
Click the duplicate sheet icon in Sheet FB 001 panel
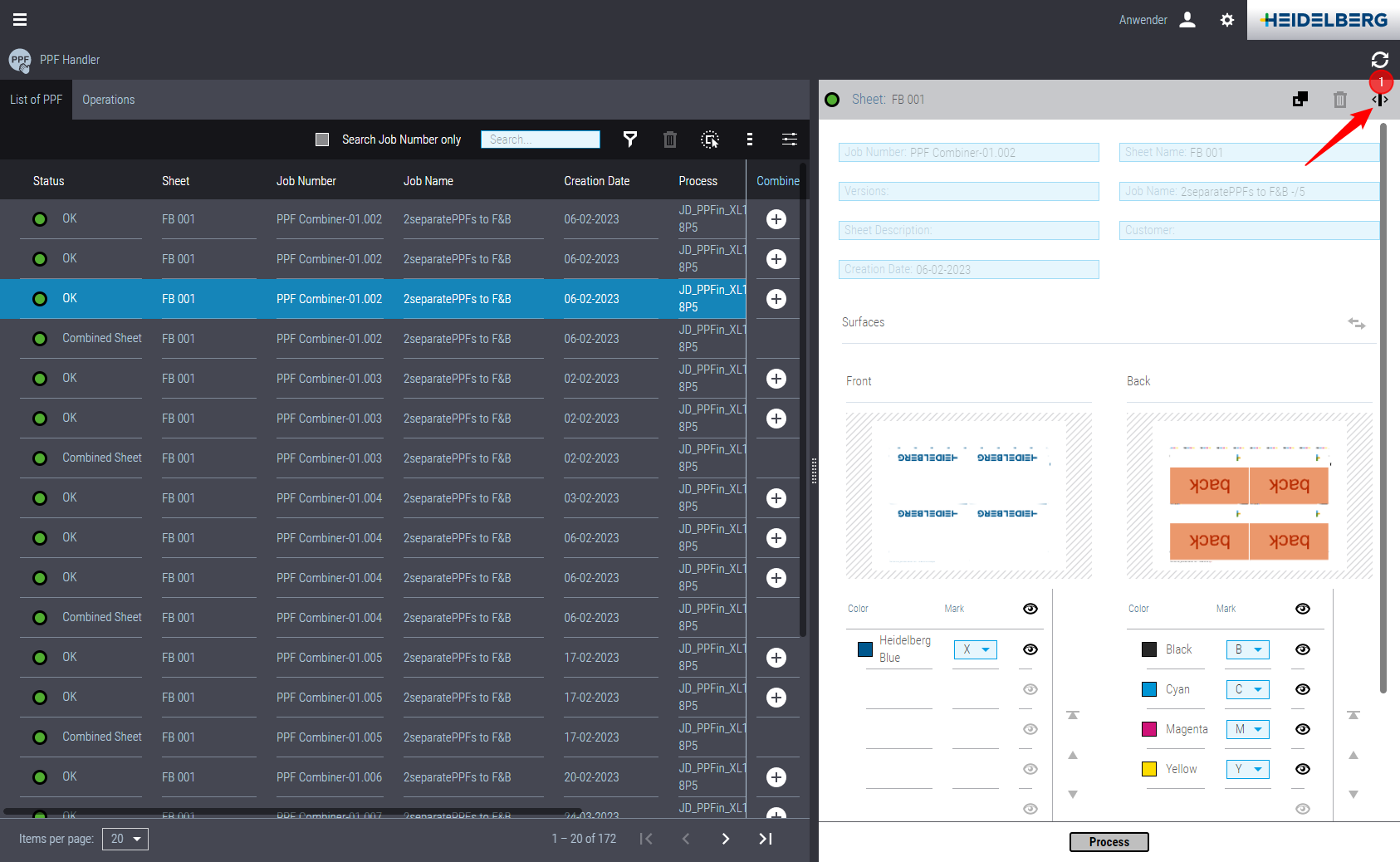click(x=1300, y=99)
